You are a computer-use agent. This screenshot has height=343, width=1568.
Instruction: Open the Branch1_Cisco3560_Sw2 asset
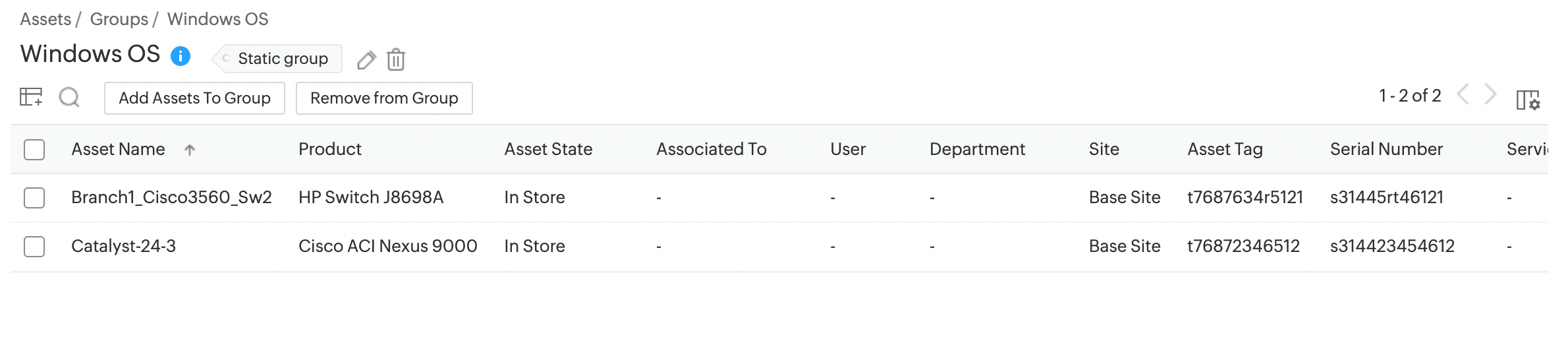click(171, 197)
